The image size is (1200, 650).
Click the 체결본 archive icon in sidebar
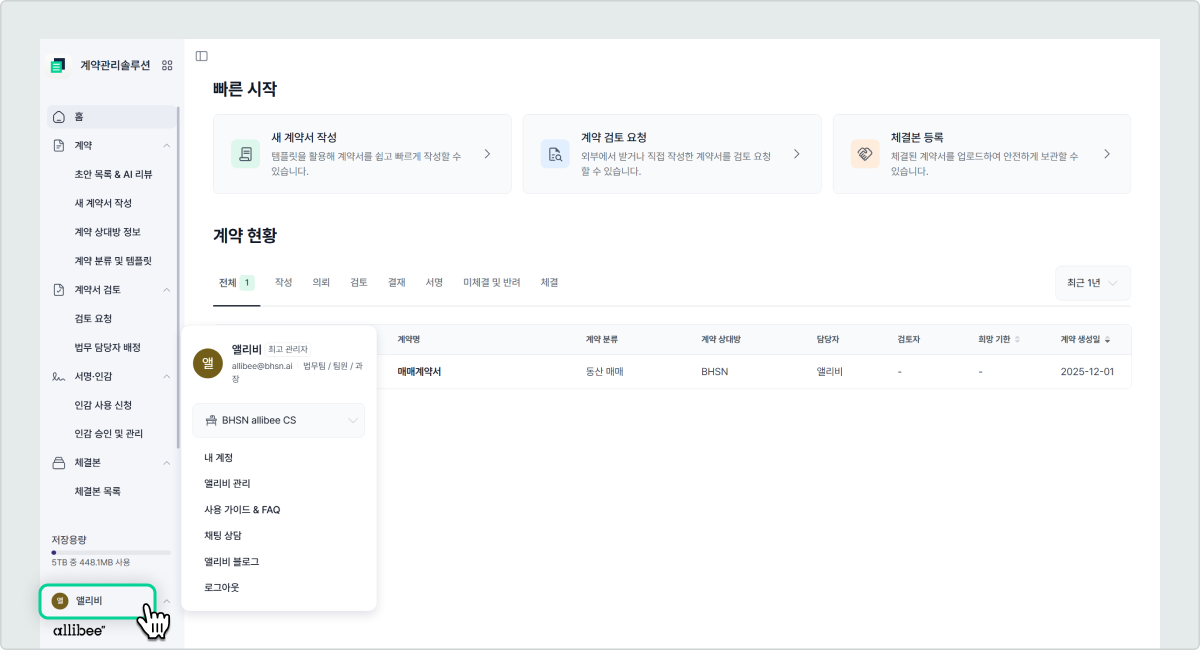59,463
